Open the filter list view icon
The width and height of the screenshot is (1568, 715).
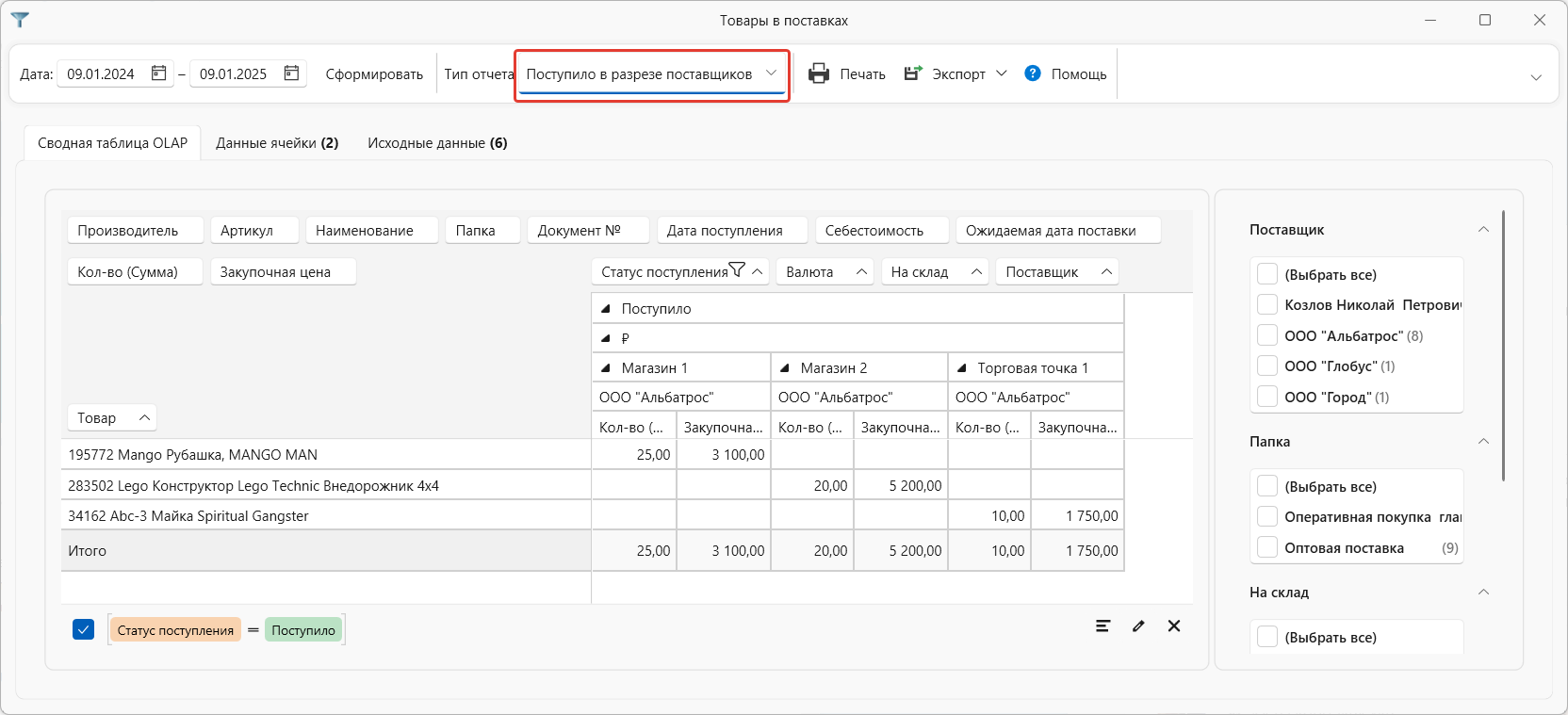1102,626
